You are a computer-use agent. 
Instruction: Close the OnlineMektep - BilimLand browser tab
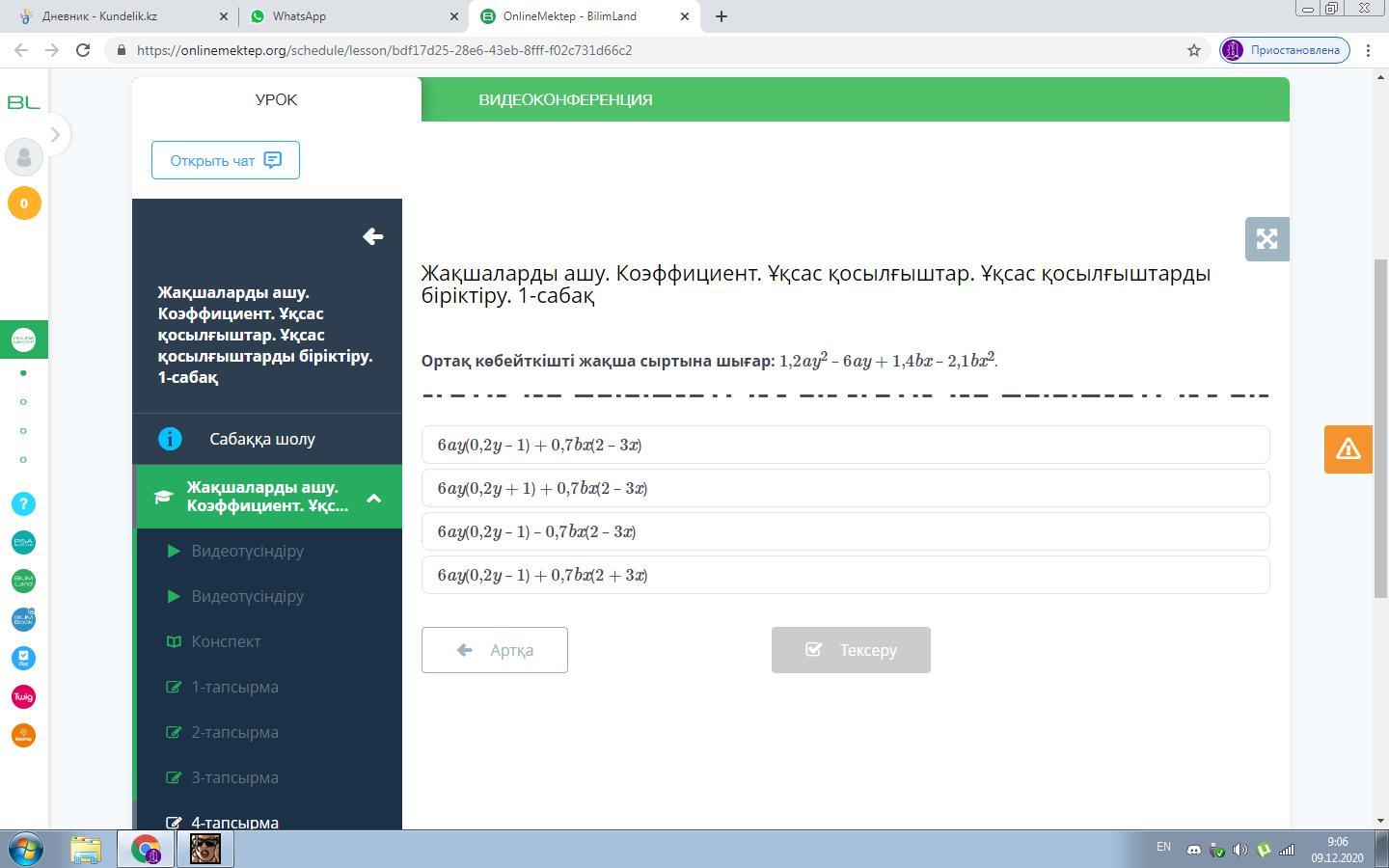685,16
